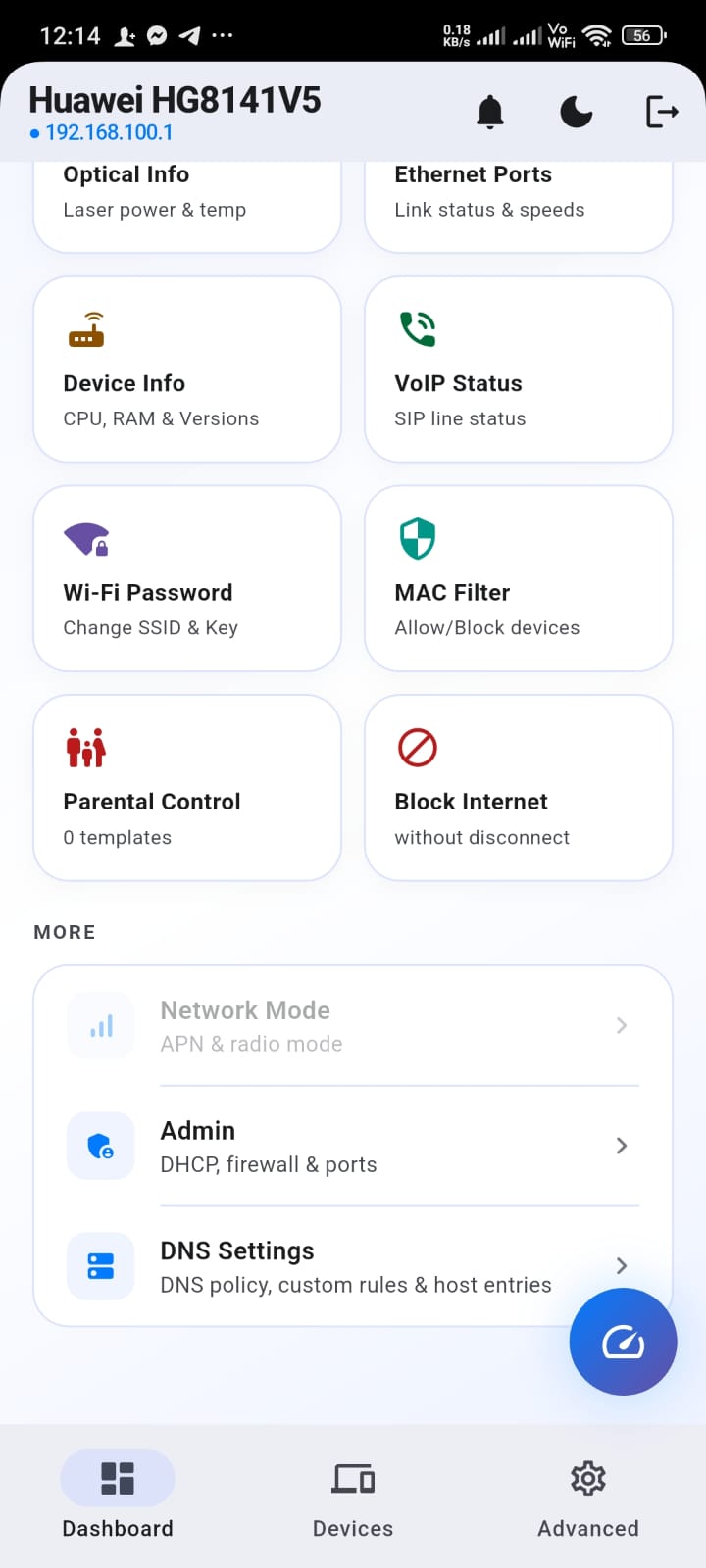Tap the speed test floating button
The height and width of the screenshot is (1568, 706).
tap(624, 1342)
